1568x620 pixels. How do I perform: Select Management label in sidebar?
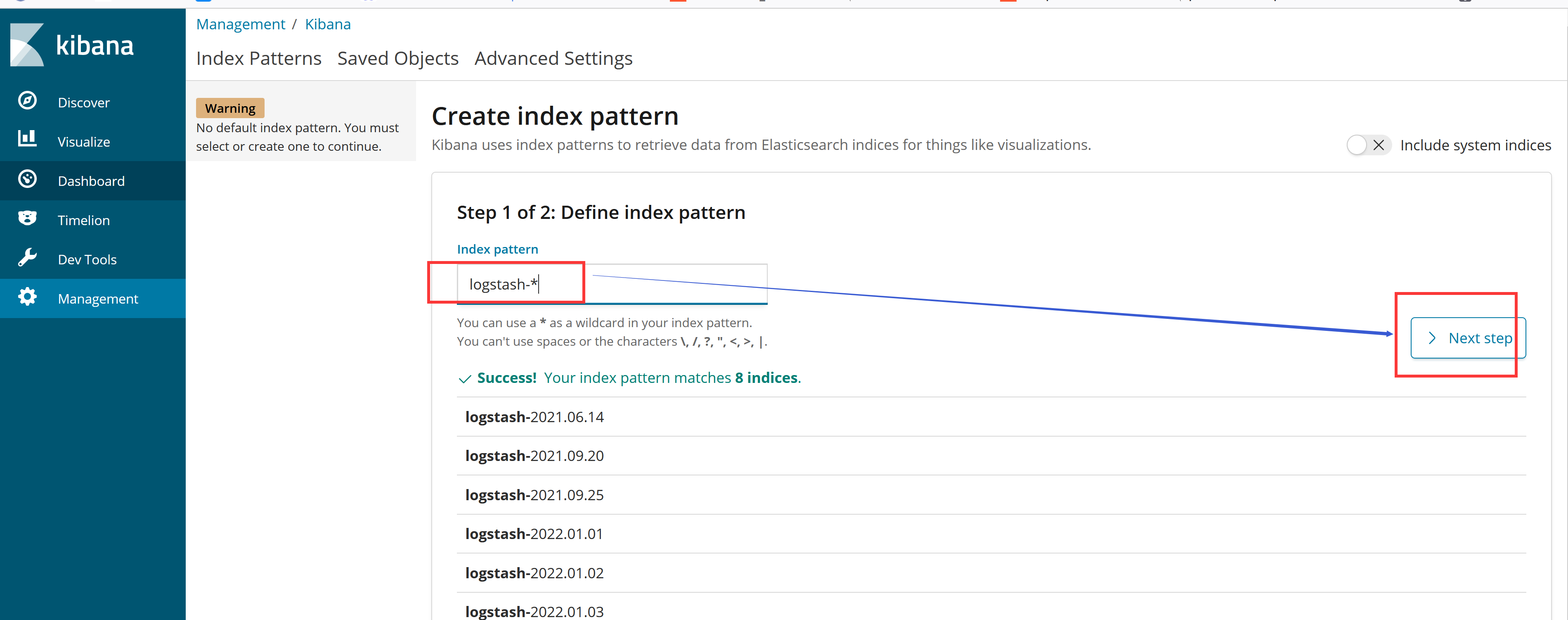pos(98,299)
